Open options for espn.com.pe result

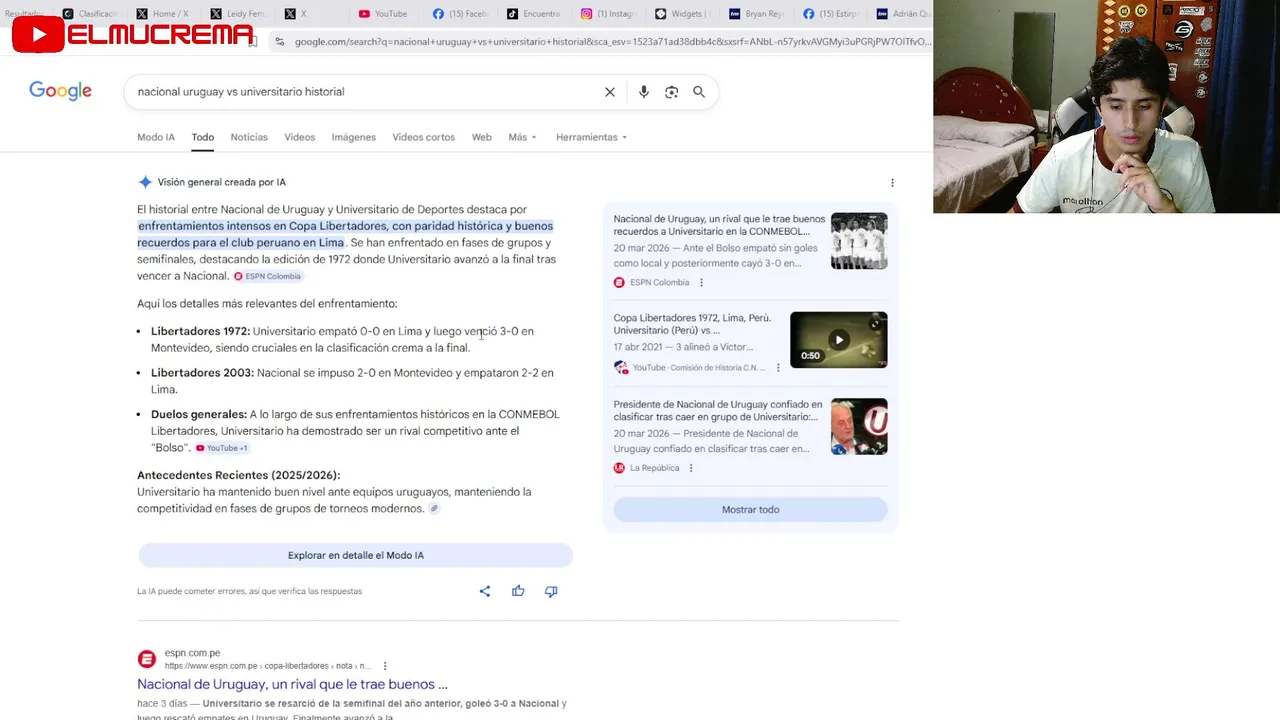[385, 666]
